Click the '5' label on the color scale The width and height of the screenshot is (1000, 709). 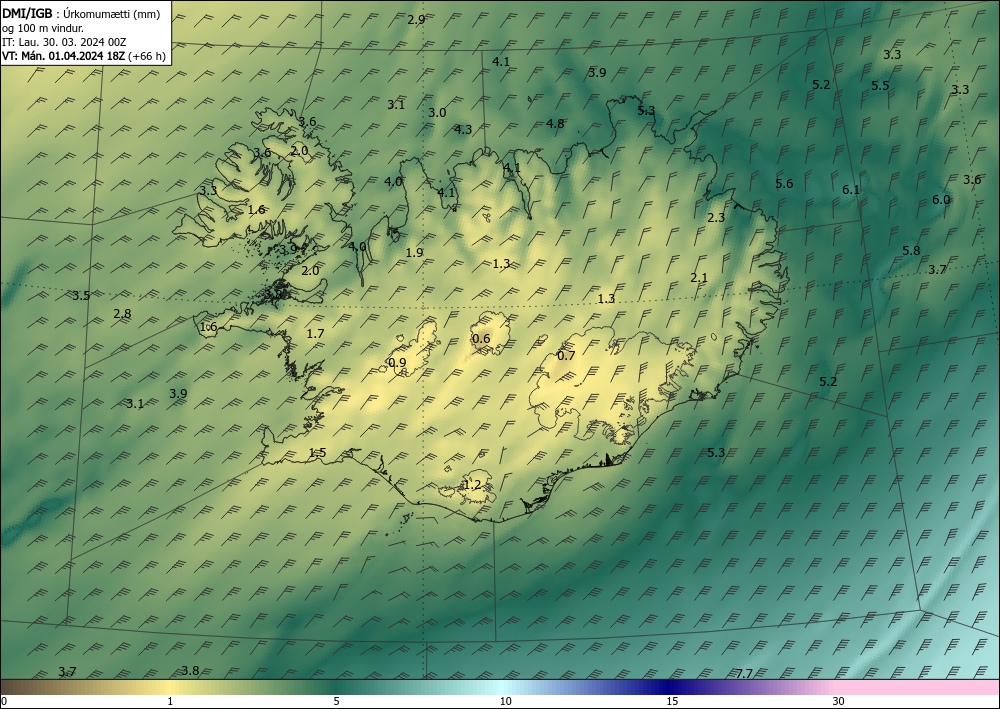click(336, 702)
